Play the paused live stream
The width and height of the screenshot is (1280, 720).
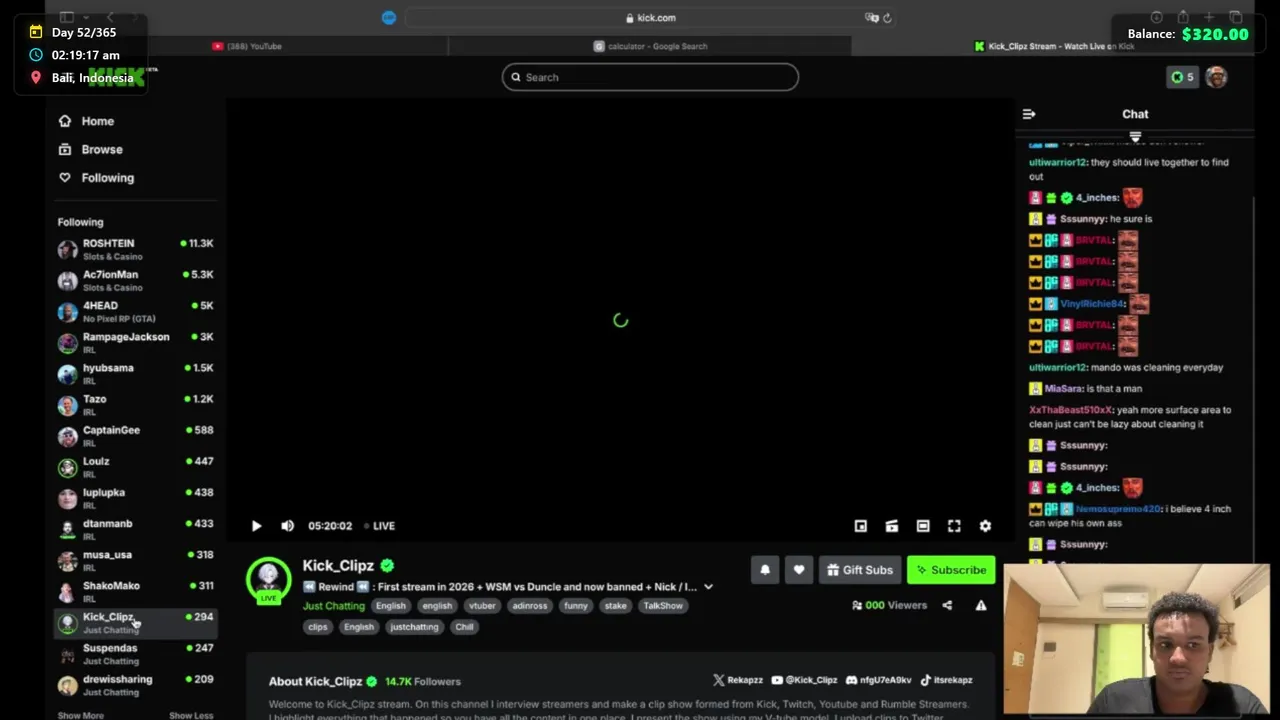(256, 526)
